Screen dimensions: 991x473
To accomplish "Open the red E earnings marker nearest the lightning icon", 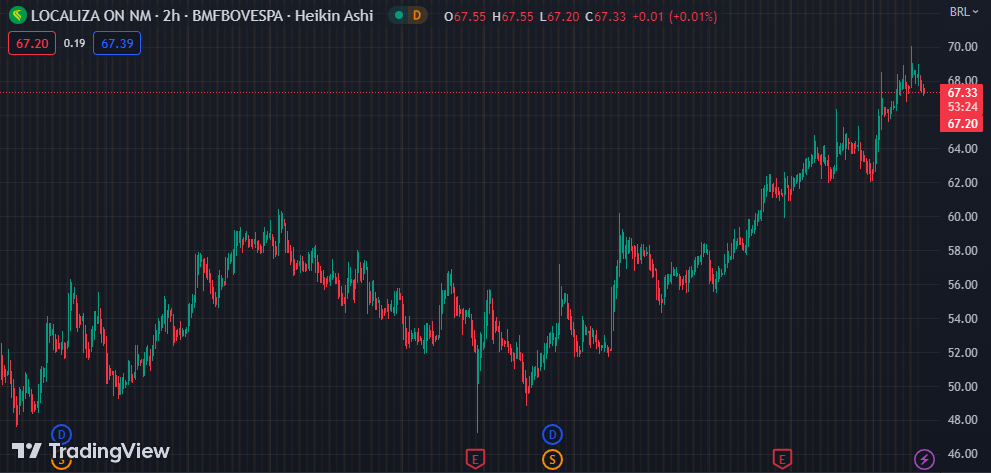I will [x=782, y=458].
